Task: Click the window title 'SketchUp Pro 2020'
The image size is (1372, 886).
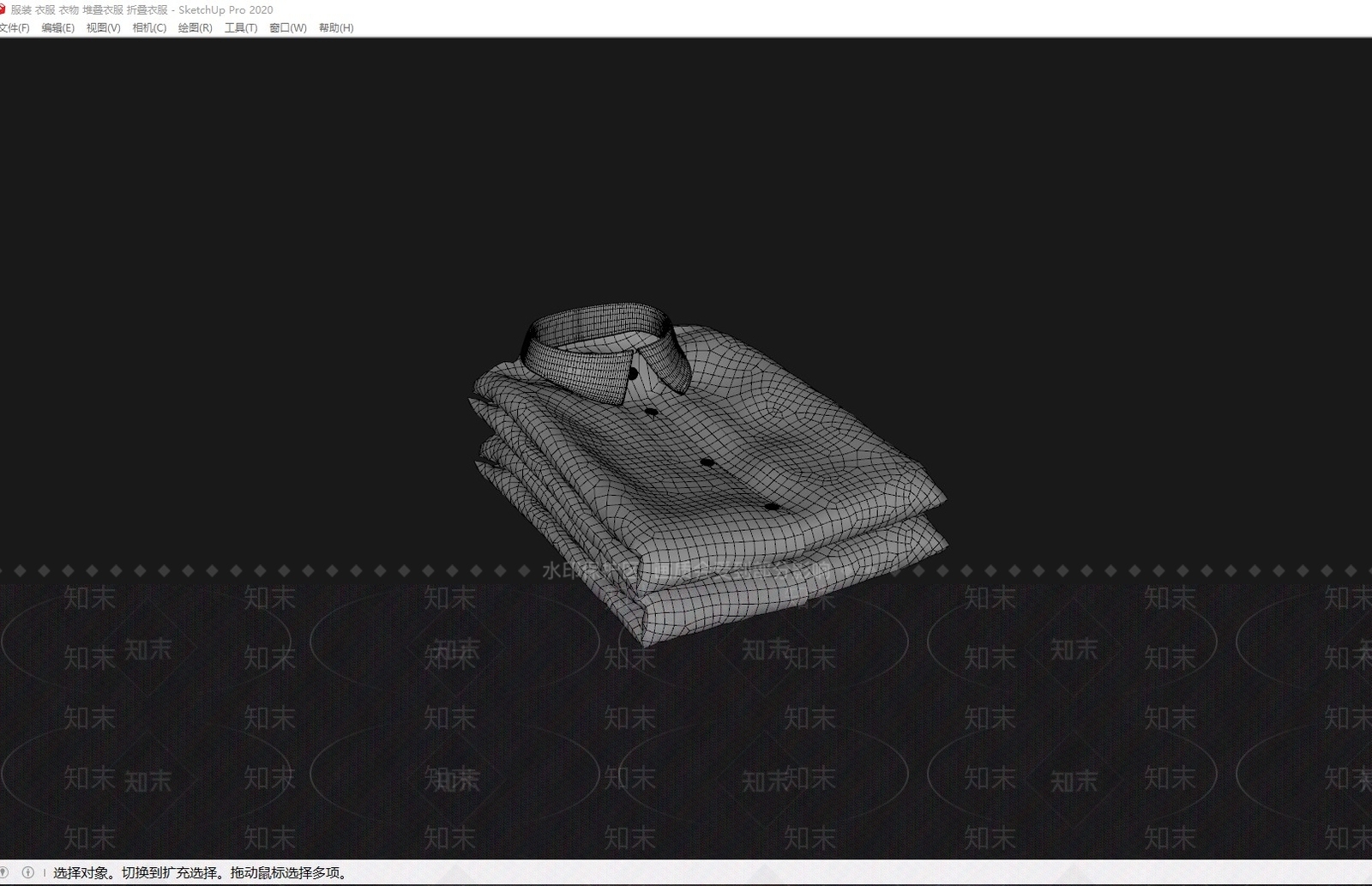Action: coord(226,10)
